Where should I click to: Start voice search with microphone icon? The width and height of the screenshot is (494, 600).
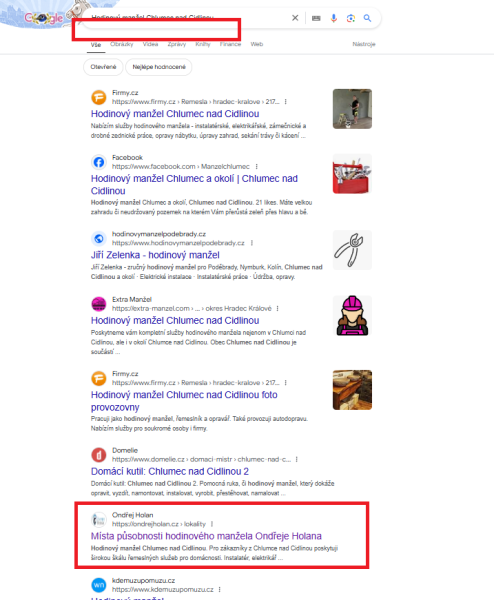coord(334,18)
